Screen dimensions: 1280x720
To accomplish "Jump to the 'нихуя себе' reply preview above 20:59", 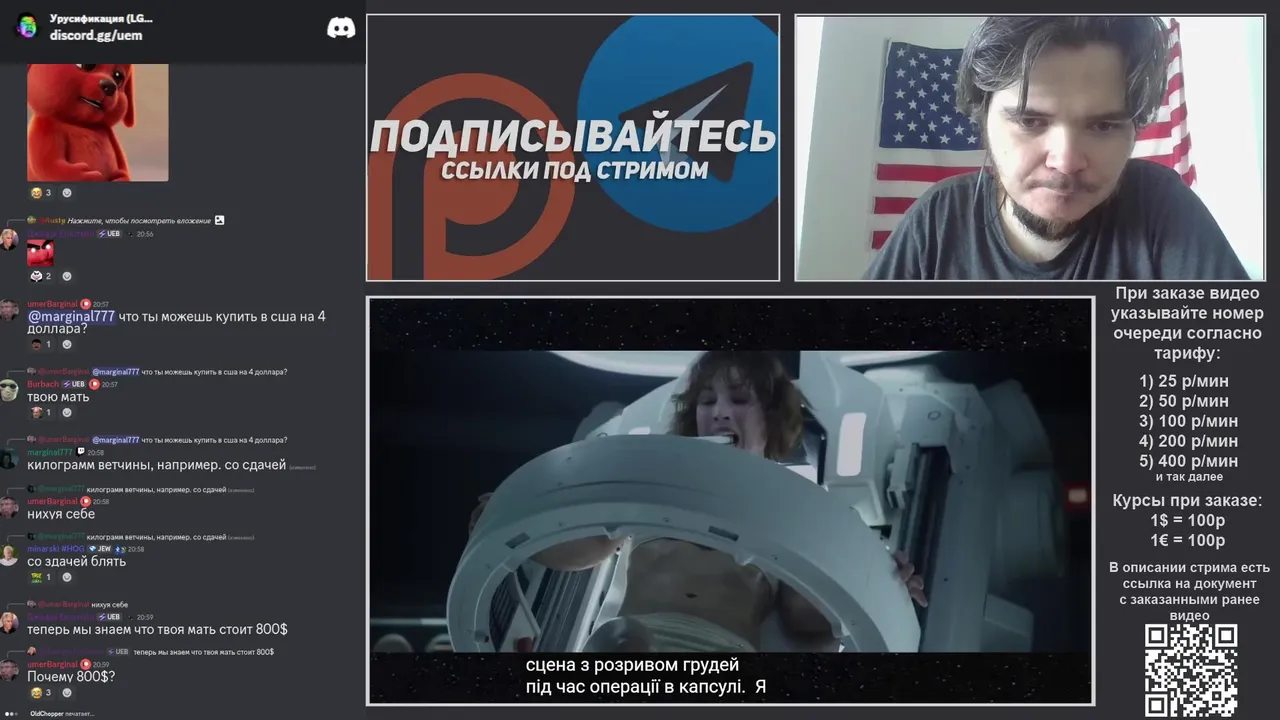I will pos(78,605).
